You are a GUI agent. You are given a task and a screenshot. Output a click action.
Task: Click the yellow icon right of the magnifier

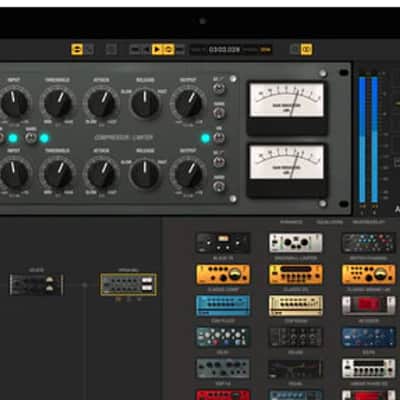tap(306, 50)
